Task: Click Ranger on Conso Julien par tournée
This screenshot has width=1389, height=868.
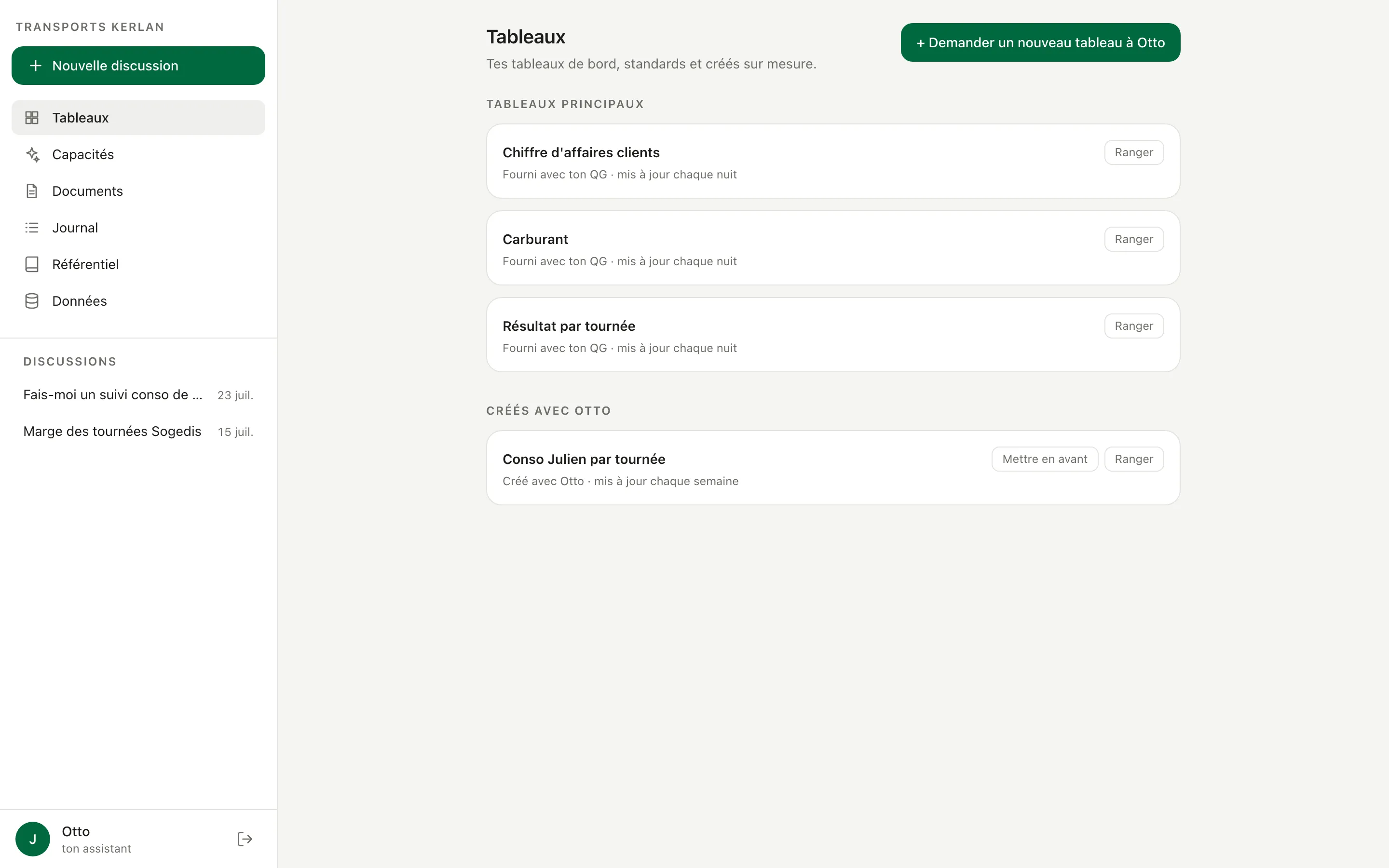Action: coord(1133,459)
